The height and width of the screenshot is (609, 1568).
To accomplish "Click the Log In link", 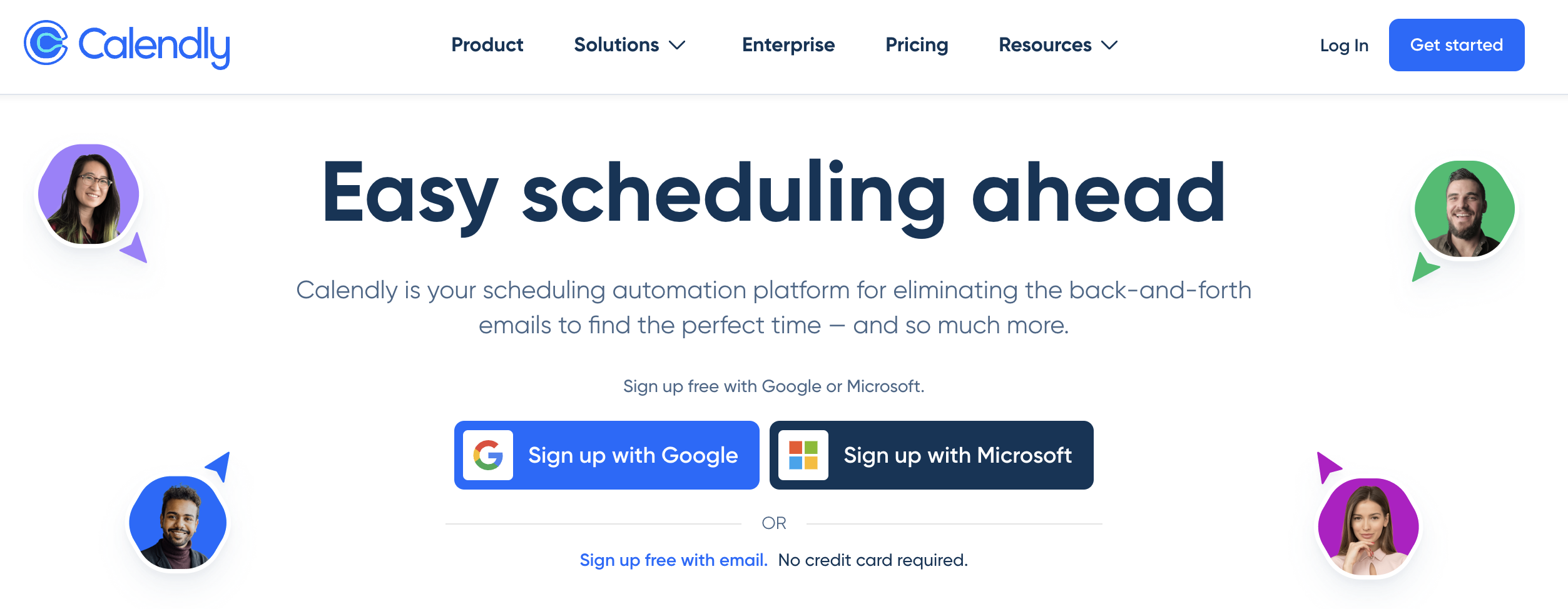I will 1344,46.
